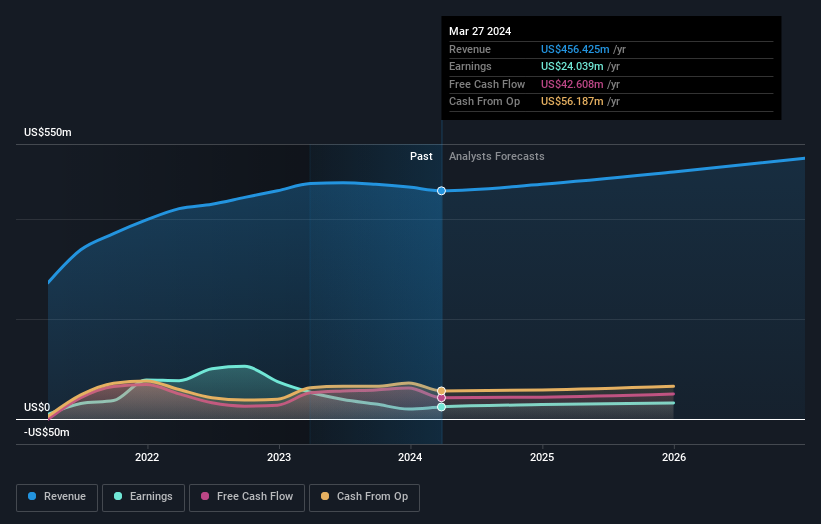This screenshot has width=821, height=524.
Task: Click the Free Cash Flow label in tooltip
Action: (487, 84)
